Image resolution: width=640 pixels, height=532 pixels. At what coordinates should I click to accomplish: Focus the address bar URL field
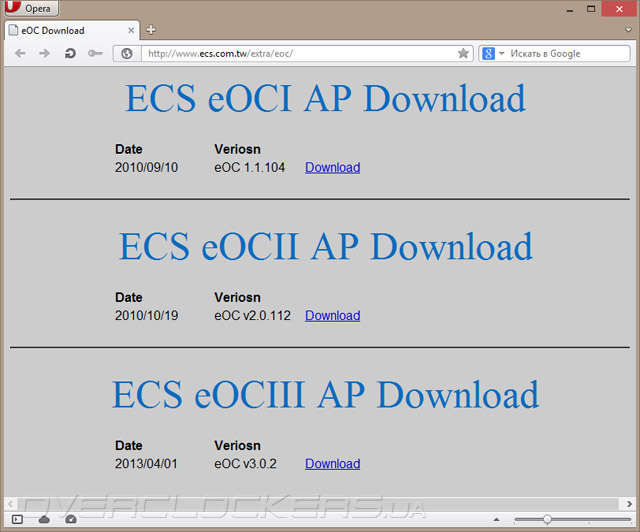300,53
